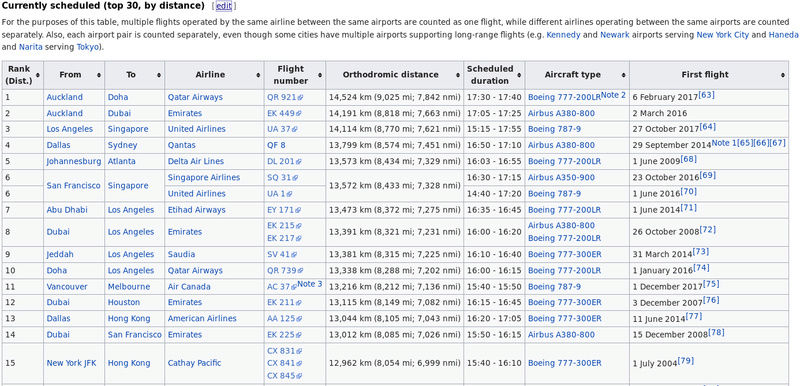This screenshot has width=800, height=386.
Task: Click the external link icon beside EK 449
Action: 300,114
